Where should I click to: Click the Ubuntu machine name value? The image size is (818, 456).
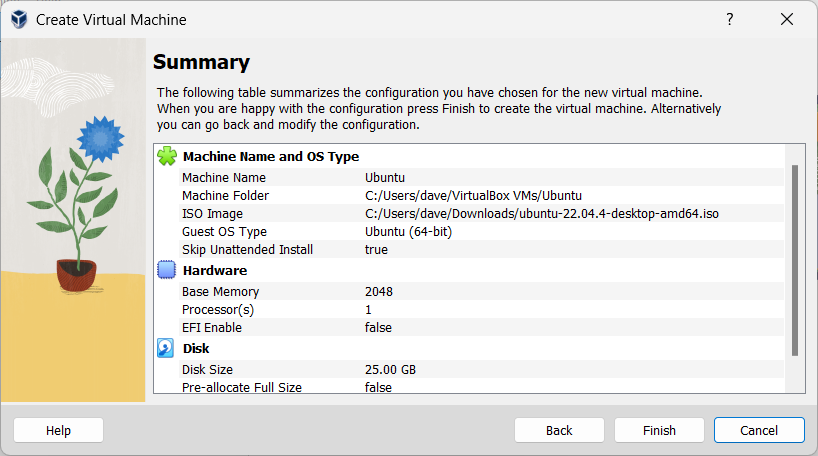[x=385, y=177]
